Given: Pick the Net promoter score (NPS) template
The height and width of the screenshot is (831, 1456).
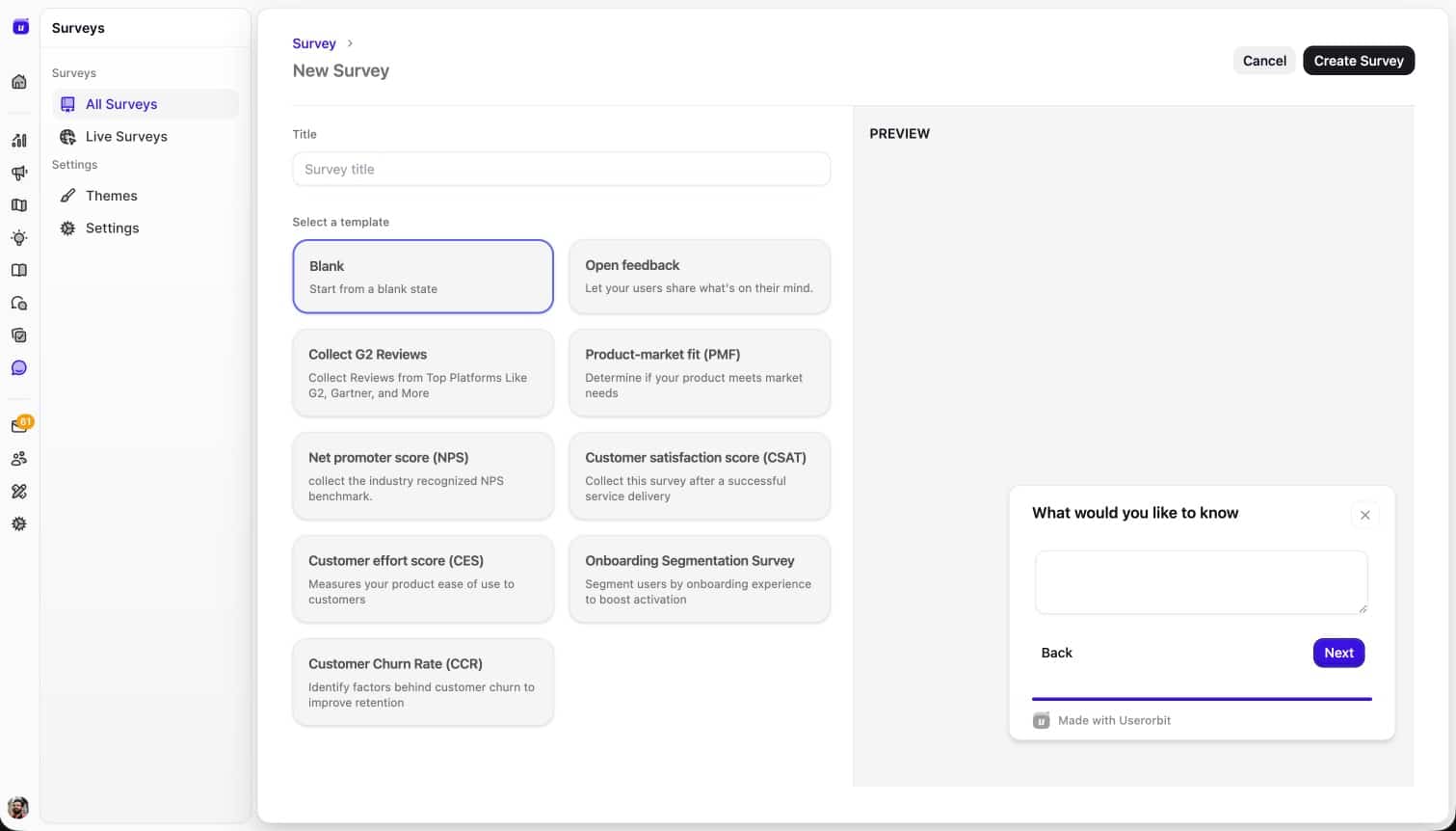Looking at the screenshot, I should [422, 475].
